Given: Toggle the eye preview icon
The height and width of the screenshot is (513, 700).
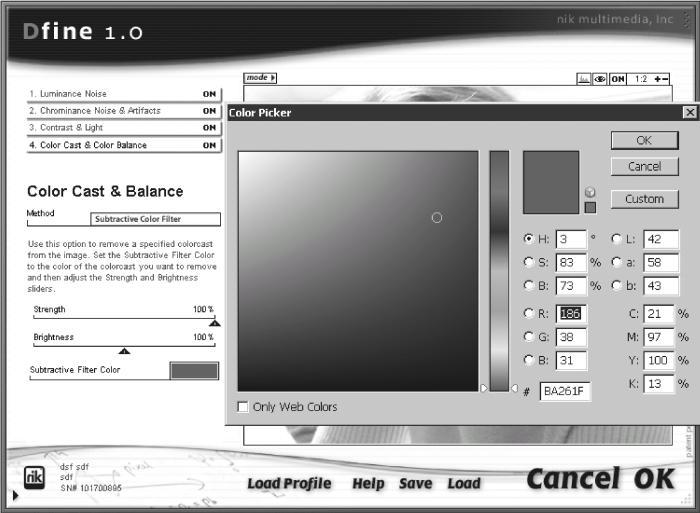Looking at the screenshot, I should point(600,79).
